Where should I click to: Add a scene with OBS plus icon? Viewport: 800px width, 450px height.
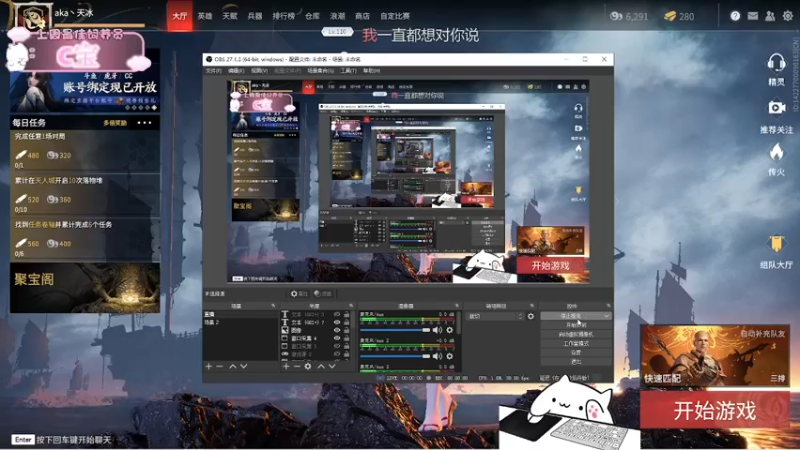208,366
